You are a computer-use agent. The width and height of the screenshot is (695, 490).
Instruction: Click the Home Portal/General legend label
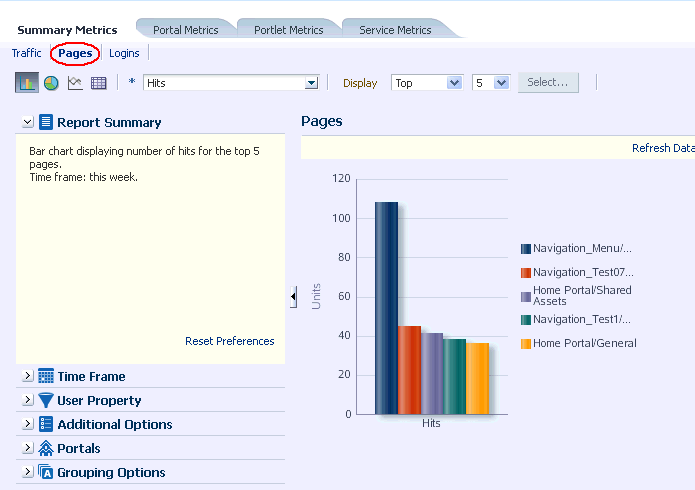[x=585, y=343]
